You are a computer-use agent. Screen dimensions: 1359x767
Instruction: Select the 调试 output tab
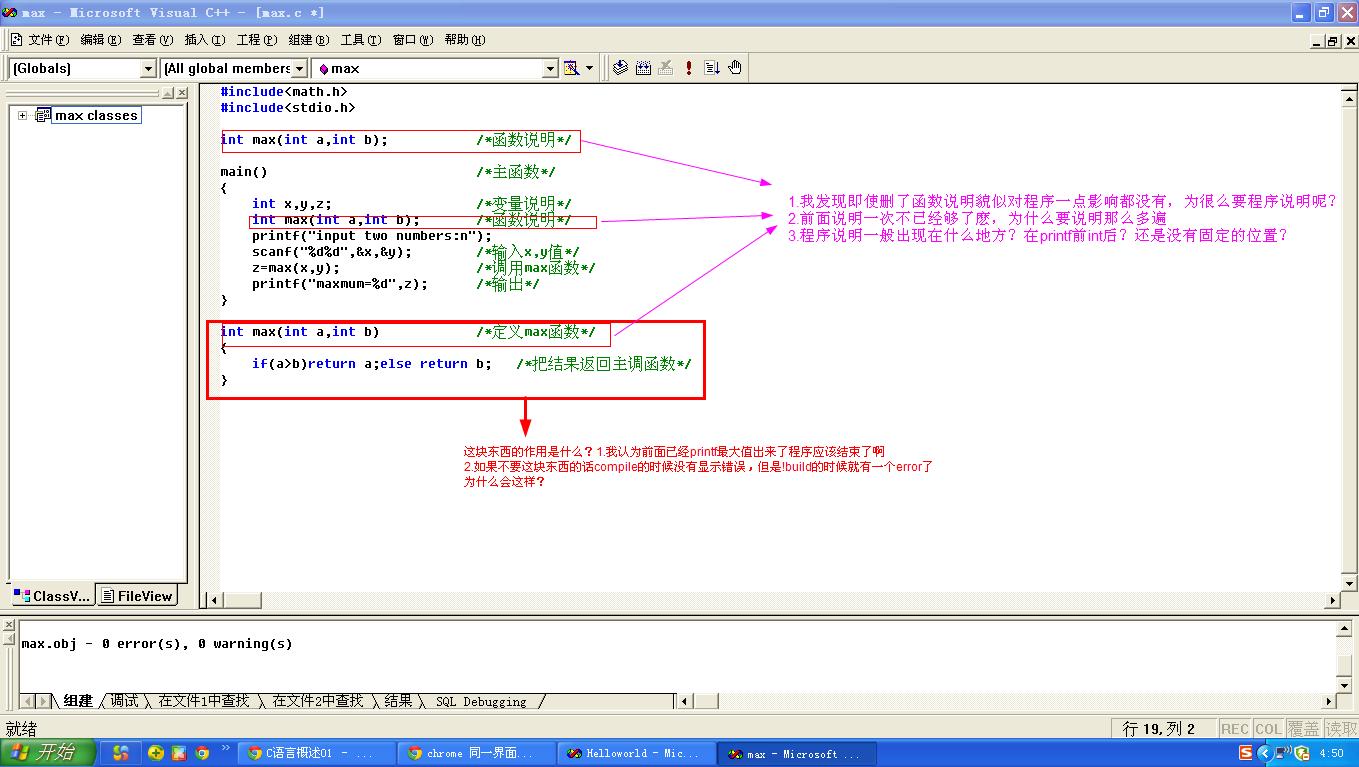click(124, 701)
